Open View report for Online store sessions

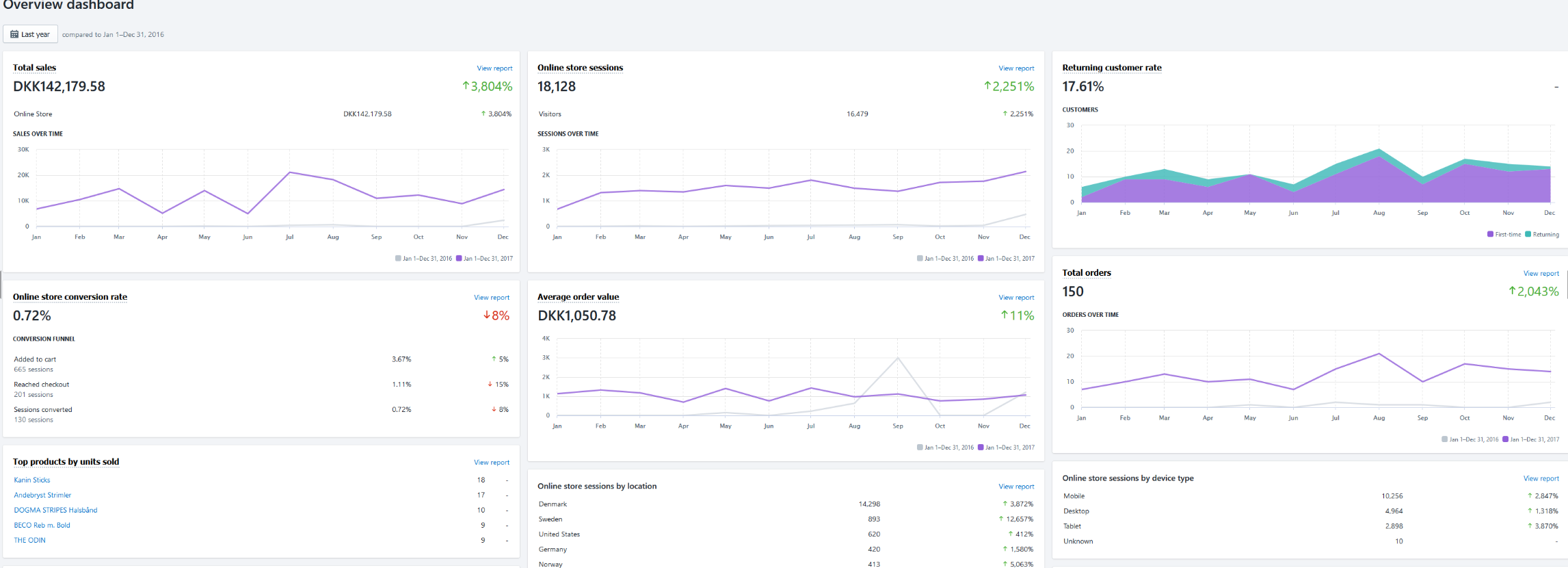tap(1016, 68)
